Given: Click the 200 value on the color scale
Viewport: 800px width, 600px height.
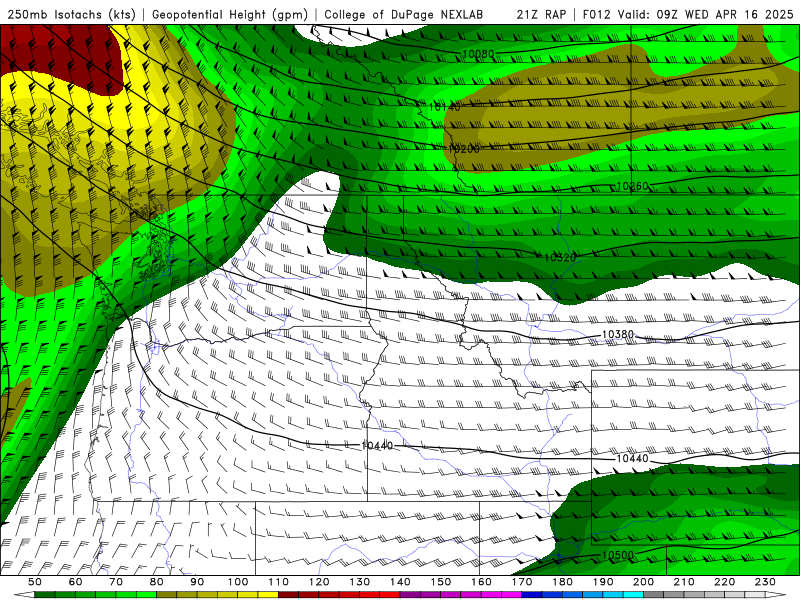Looking at the screenshot, I should pyautogui.click(x=644, y=582).
